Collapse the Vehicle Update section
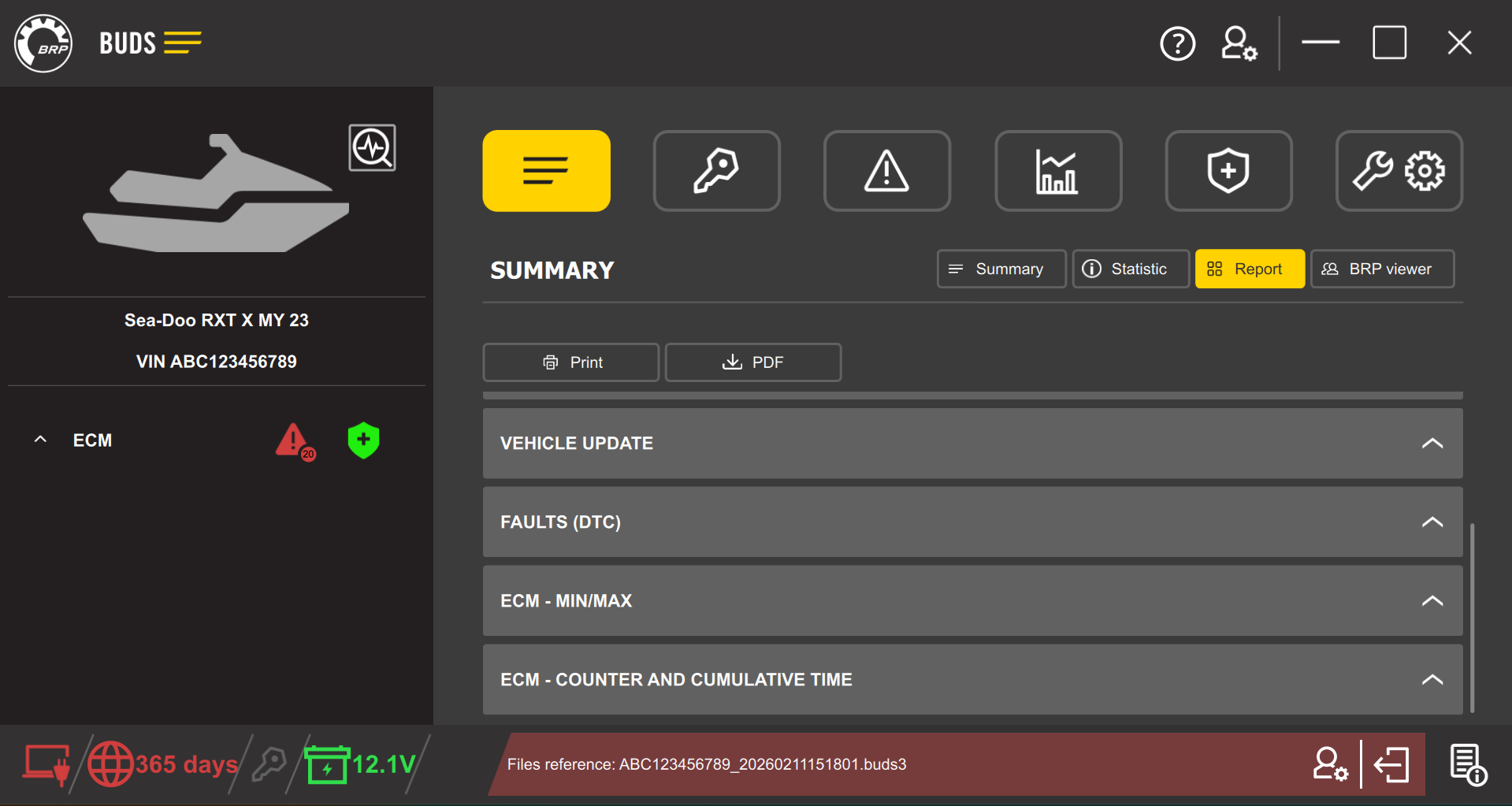 pos(1432,444)
